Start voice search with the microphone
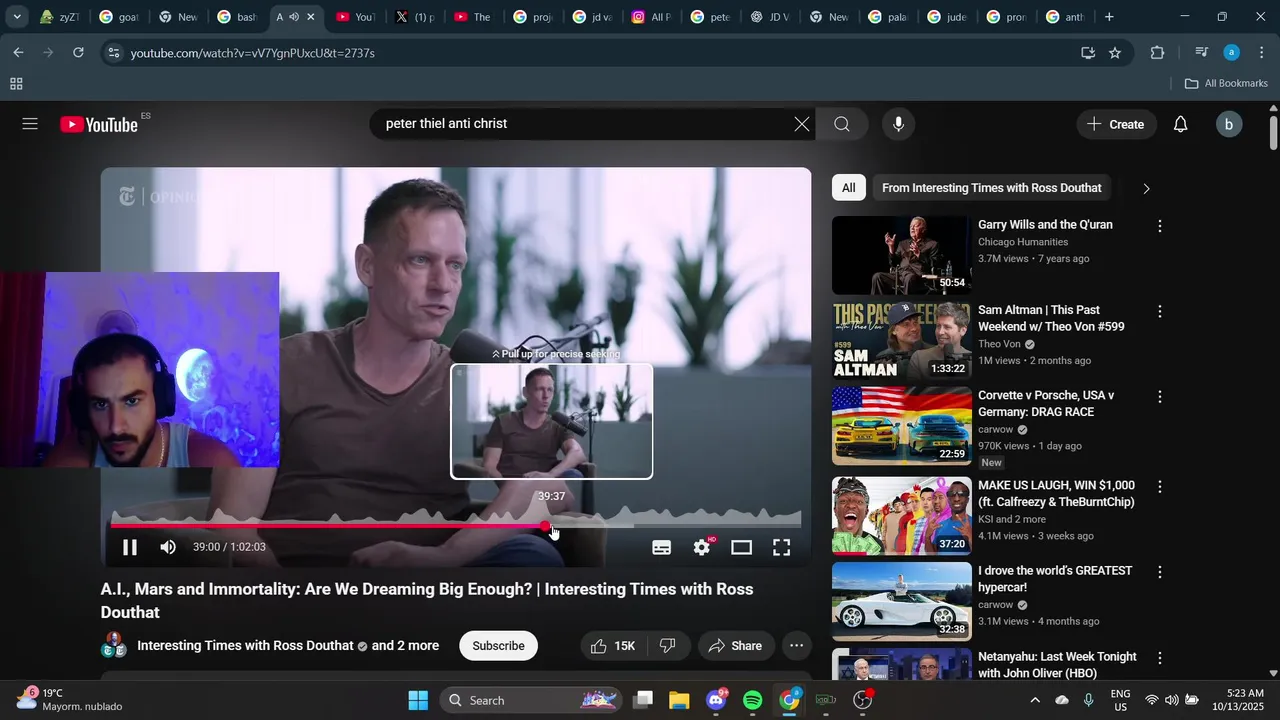Screen dimensions: 1280x720 coord(898,124)
